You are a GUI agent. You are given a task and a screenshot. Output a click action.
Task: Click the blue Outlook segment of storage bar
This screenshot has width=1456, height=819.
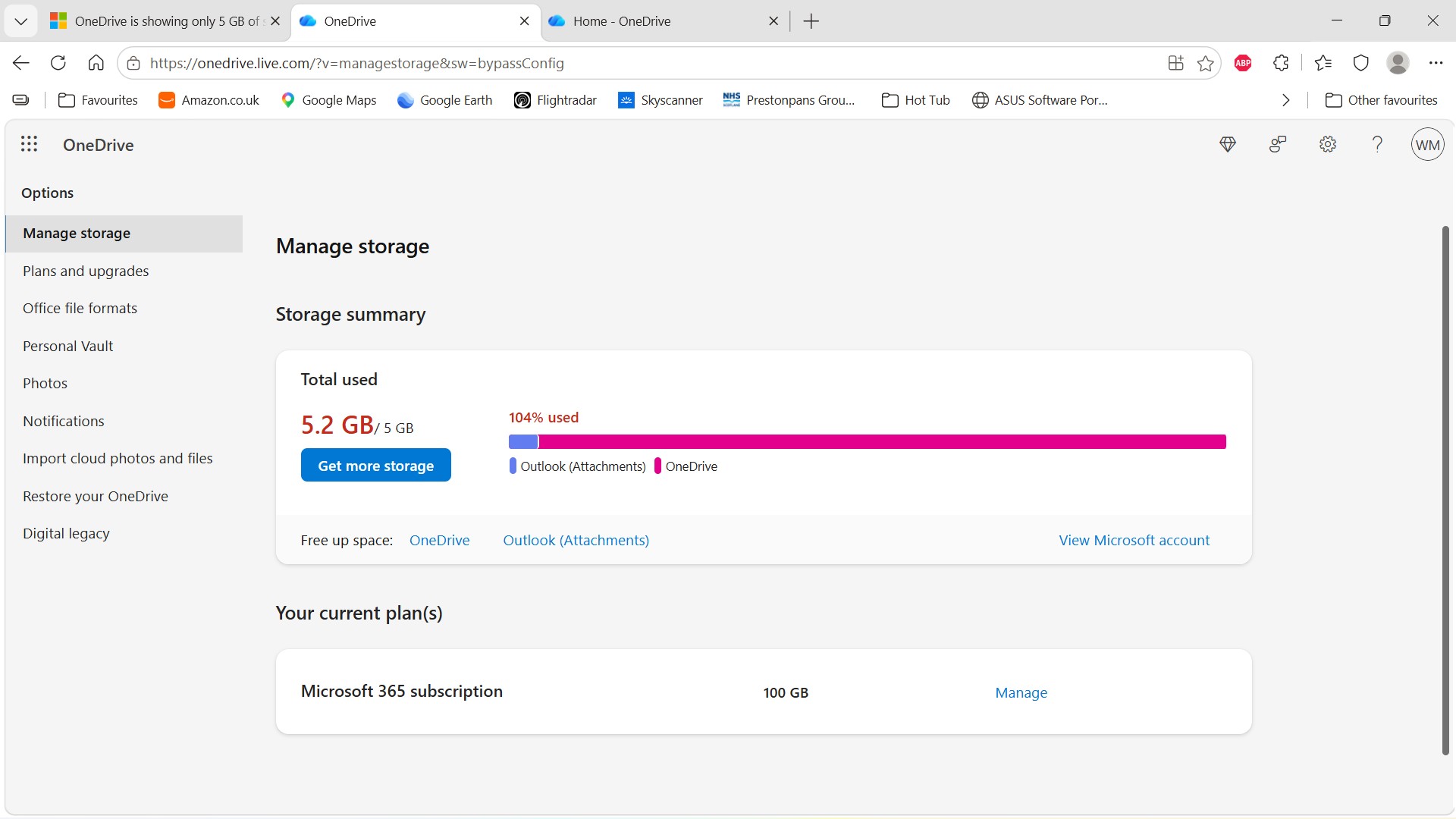click(x=523, y=441)
